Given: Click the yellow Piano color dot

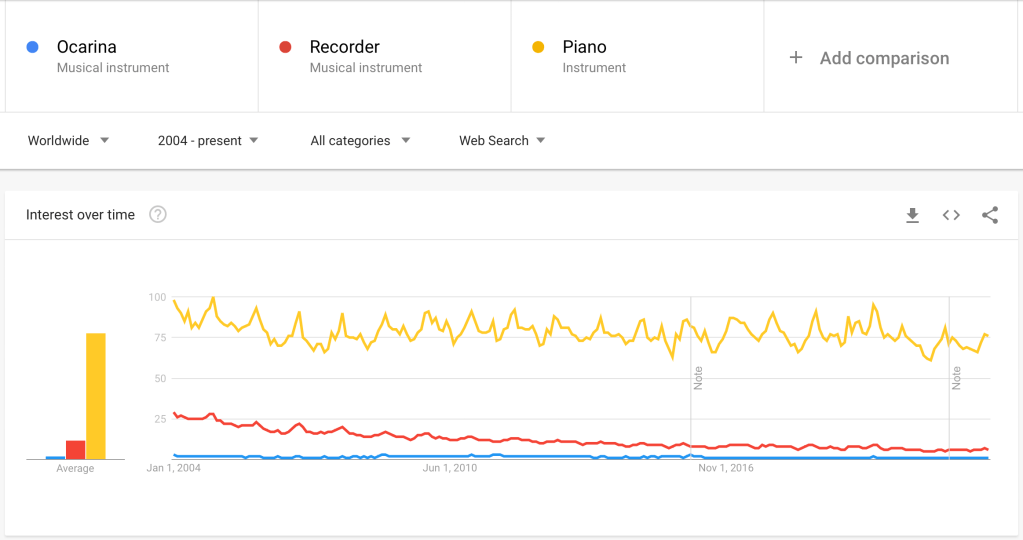Looking at the screenshot, I should click(x=539, y=47).
